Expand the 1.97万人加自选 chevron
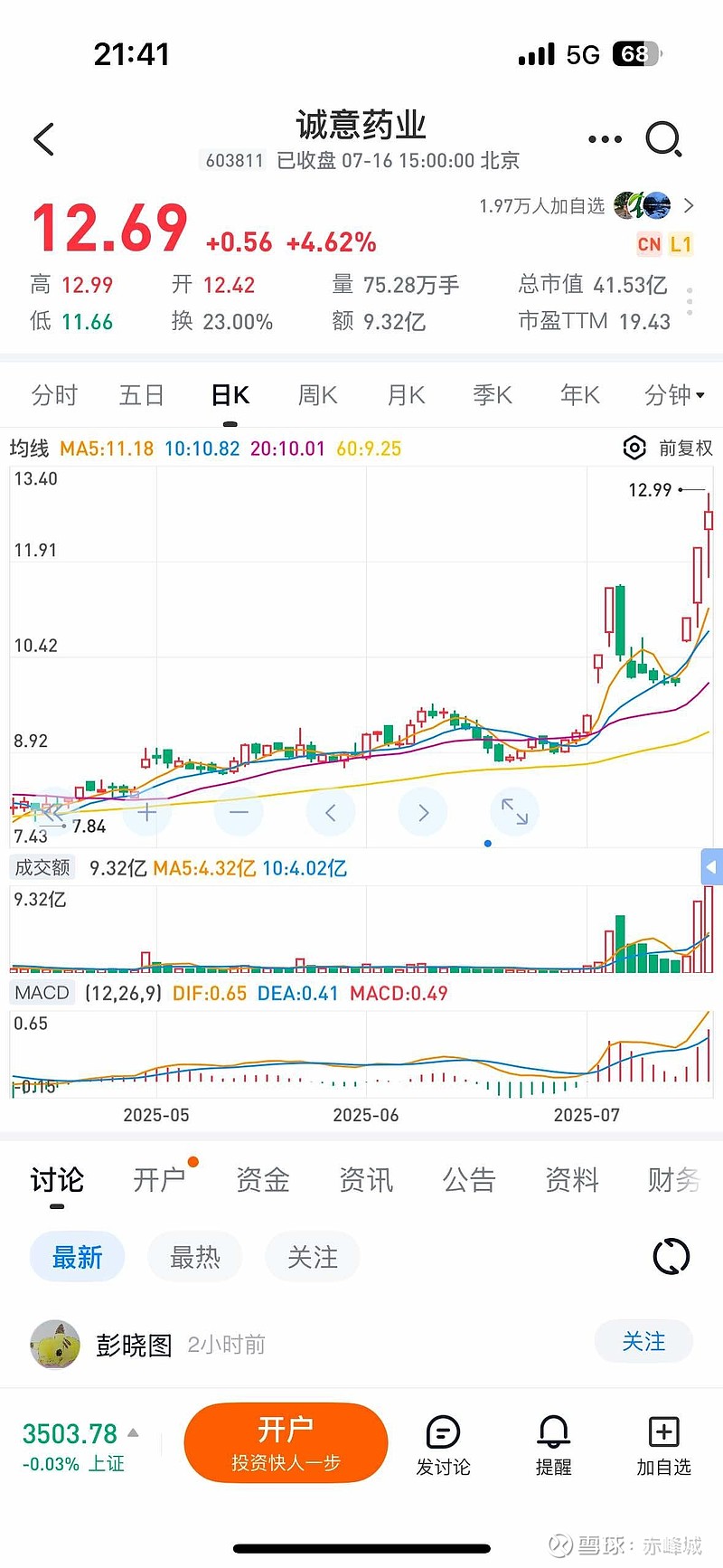This screenshot has width=723, height=1568. click(690, 205)
